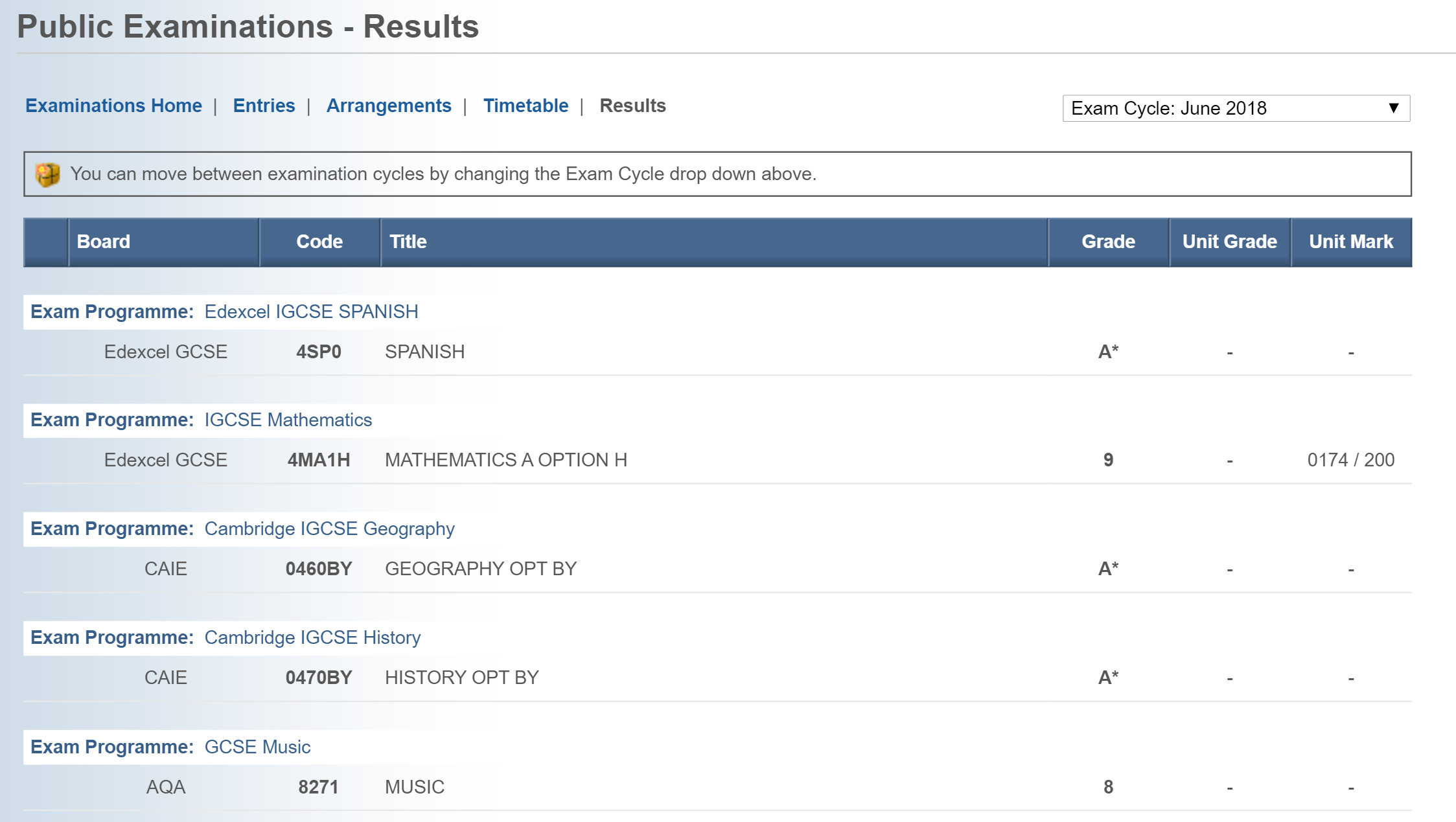Click the Code column header

[319, 242]
